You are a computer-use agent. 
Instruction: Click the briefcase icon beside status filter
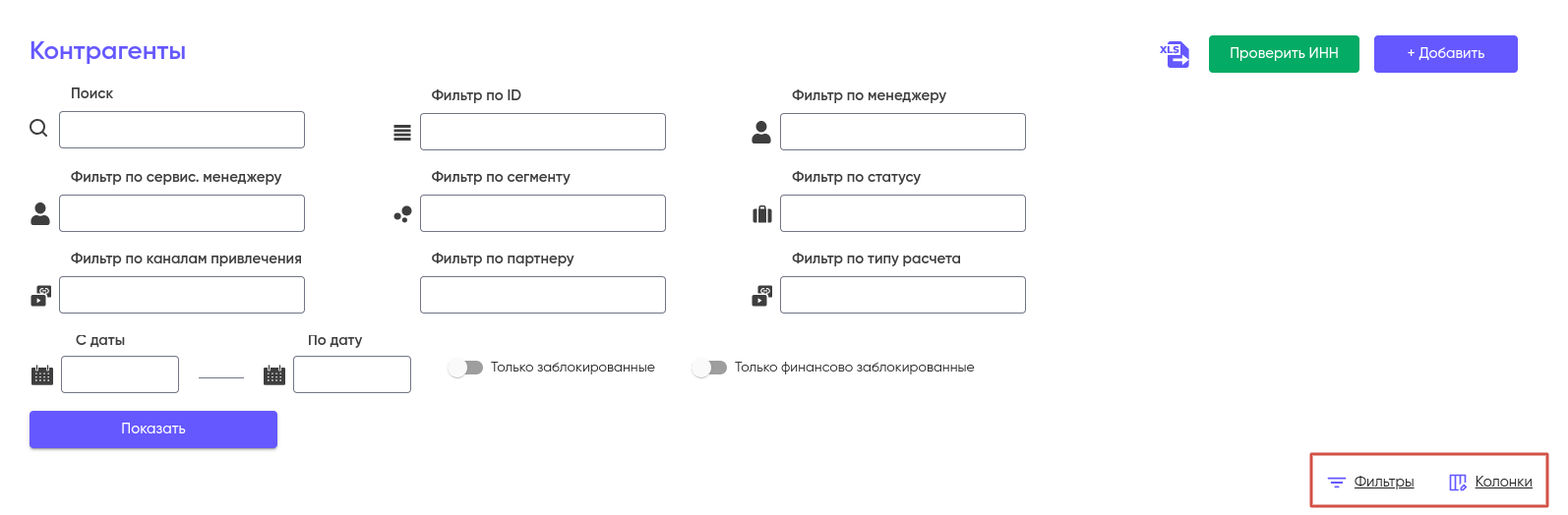pos(762,214)
